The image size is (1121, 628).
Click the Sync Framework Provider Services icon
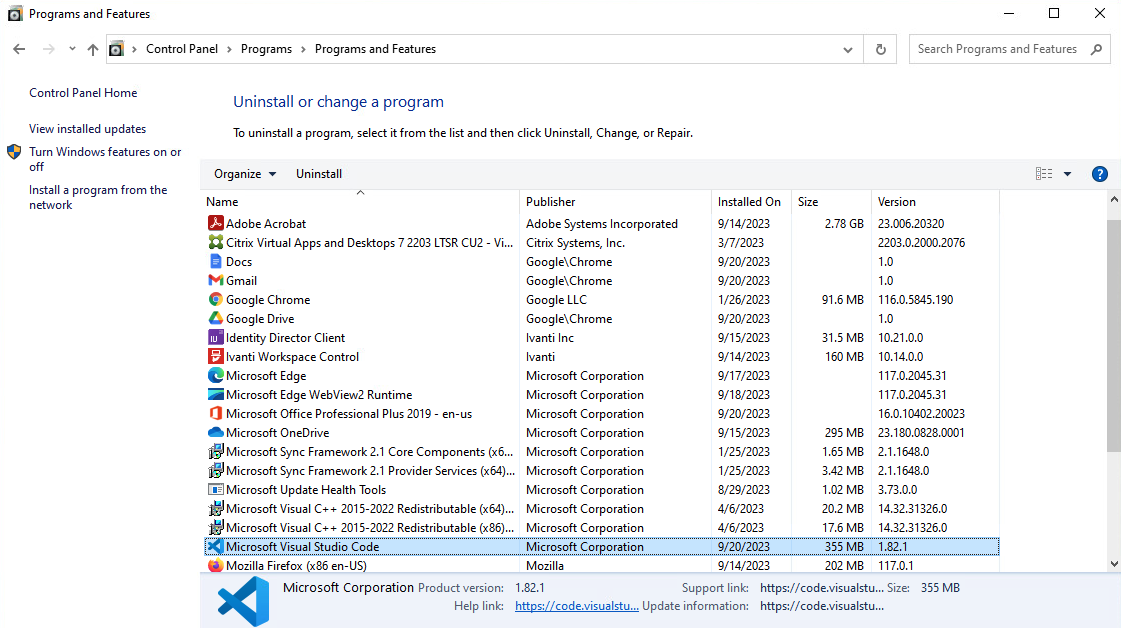click(215, 470)
